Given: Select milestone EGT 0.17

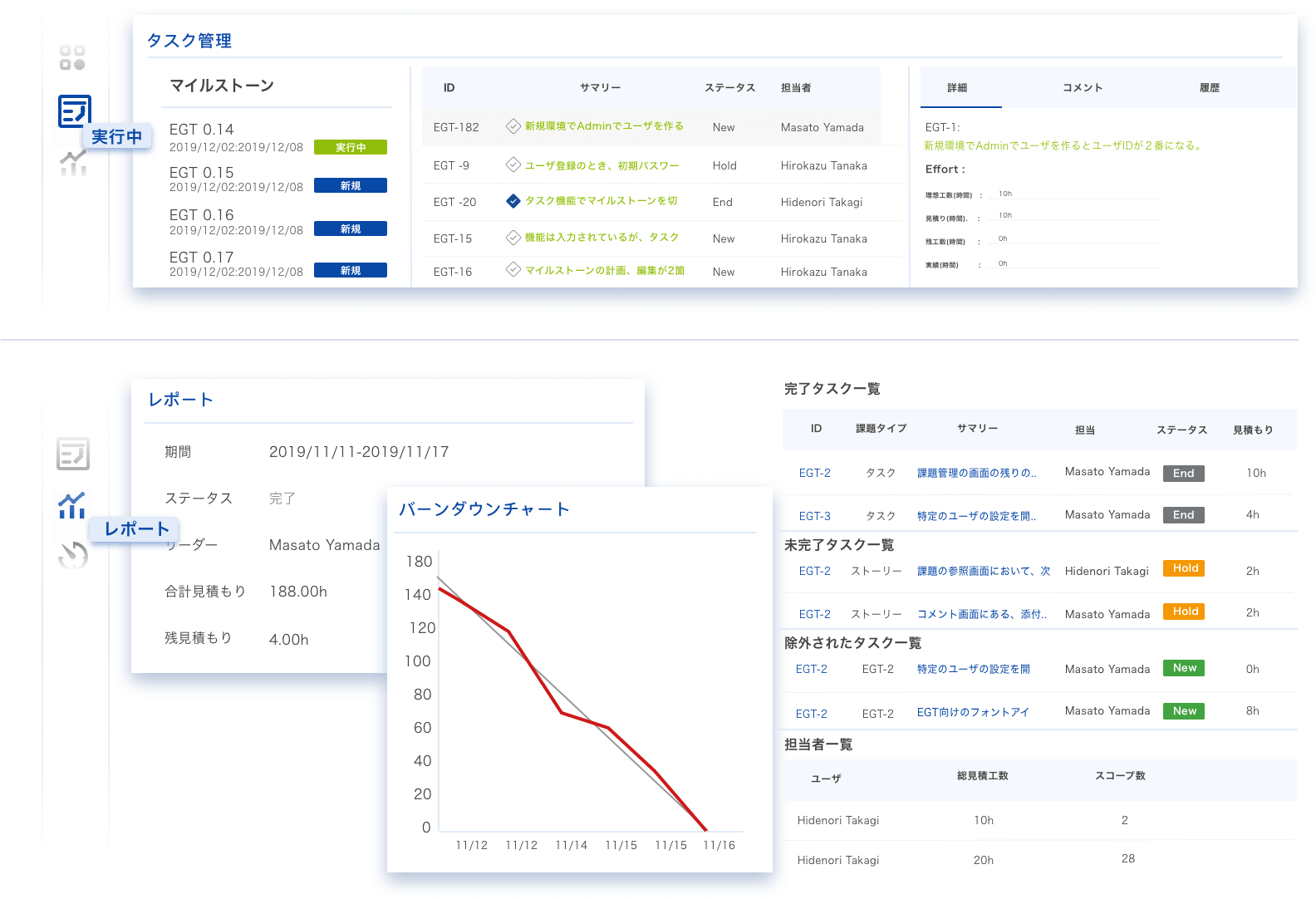Looking at the screenshot, I should (x=202, y=258).
